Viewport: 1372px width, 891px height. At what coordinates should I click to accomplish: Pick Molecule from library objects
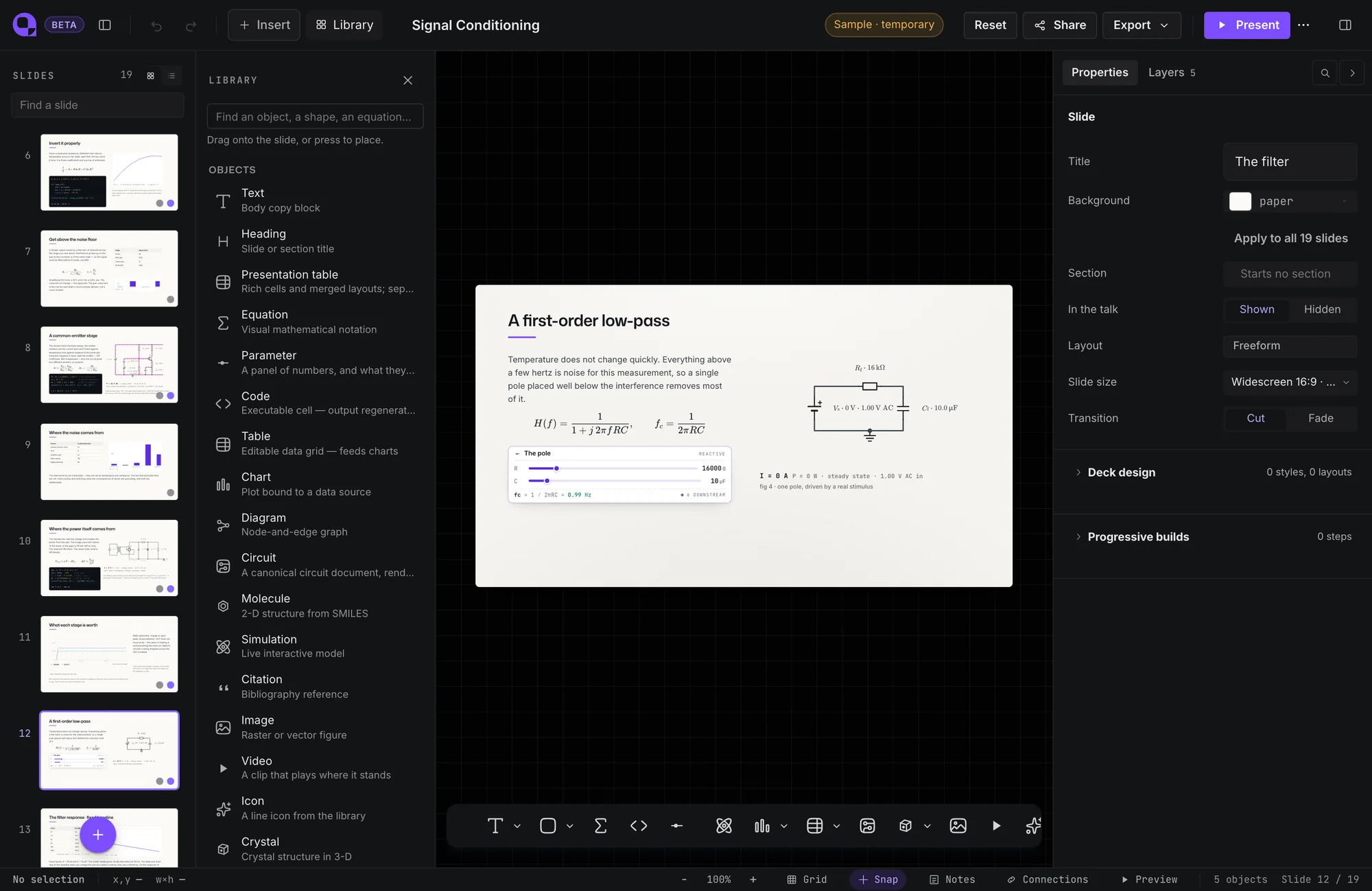click(x=315, y=606)
